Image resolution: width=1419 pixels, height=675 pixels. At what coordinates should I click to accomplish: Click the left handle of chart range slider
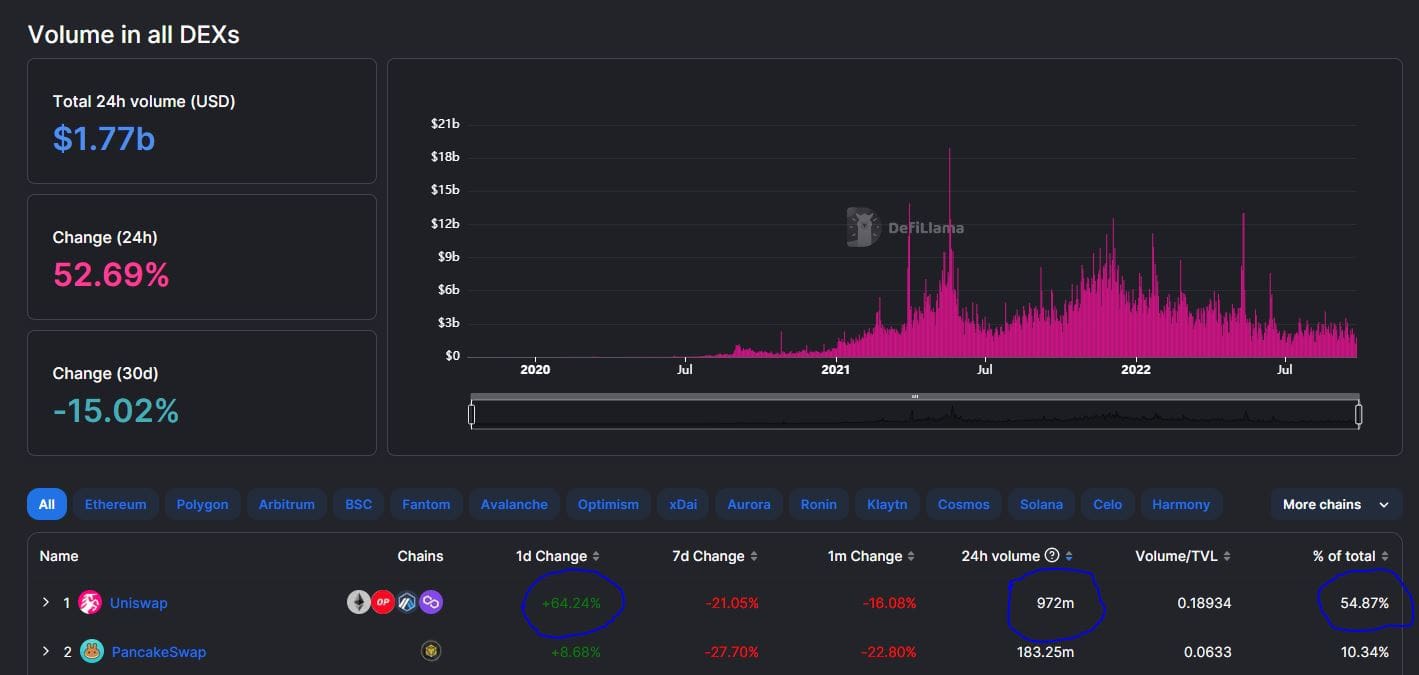tap(471, 413)
